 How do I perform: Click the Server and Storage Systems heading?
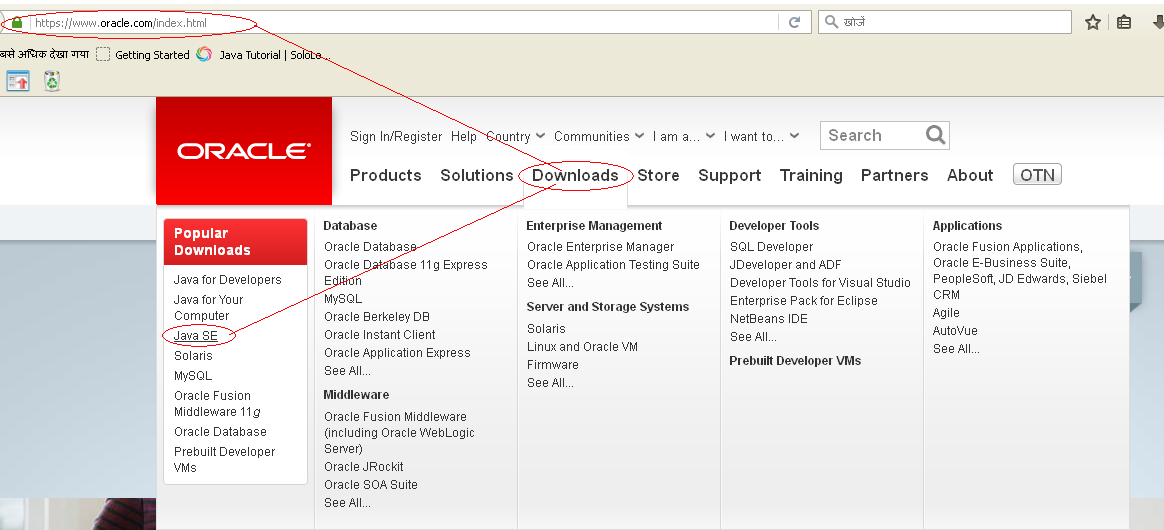pyautogui.click(x=607, y=307)
